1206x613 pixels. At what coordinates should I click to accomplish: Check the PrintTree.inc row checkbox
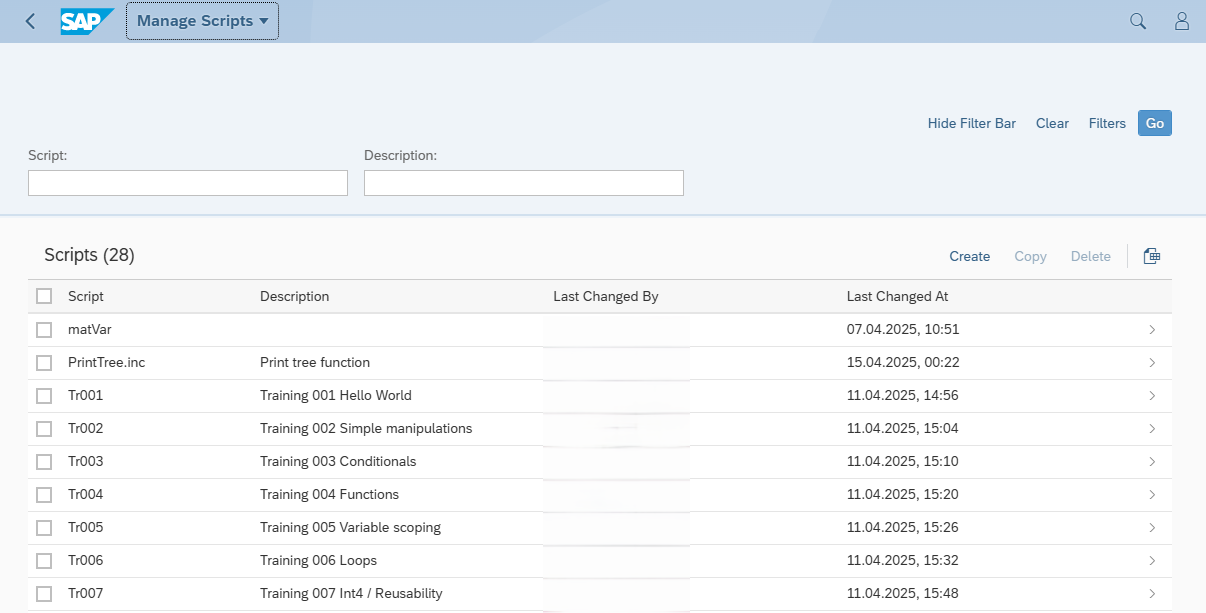(x=44, y=363)
